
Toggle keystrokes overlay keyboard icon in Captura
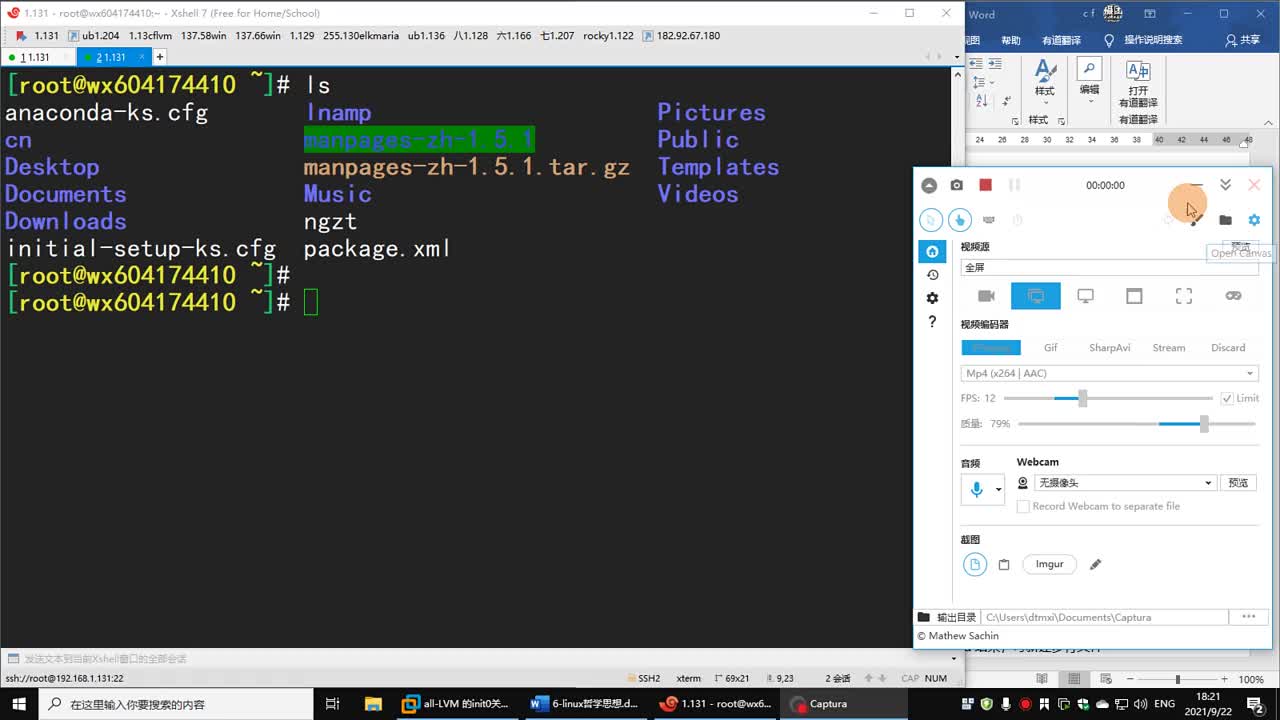click(989, 220)
